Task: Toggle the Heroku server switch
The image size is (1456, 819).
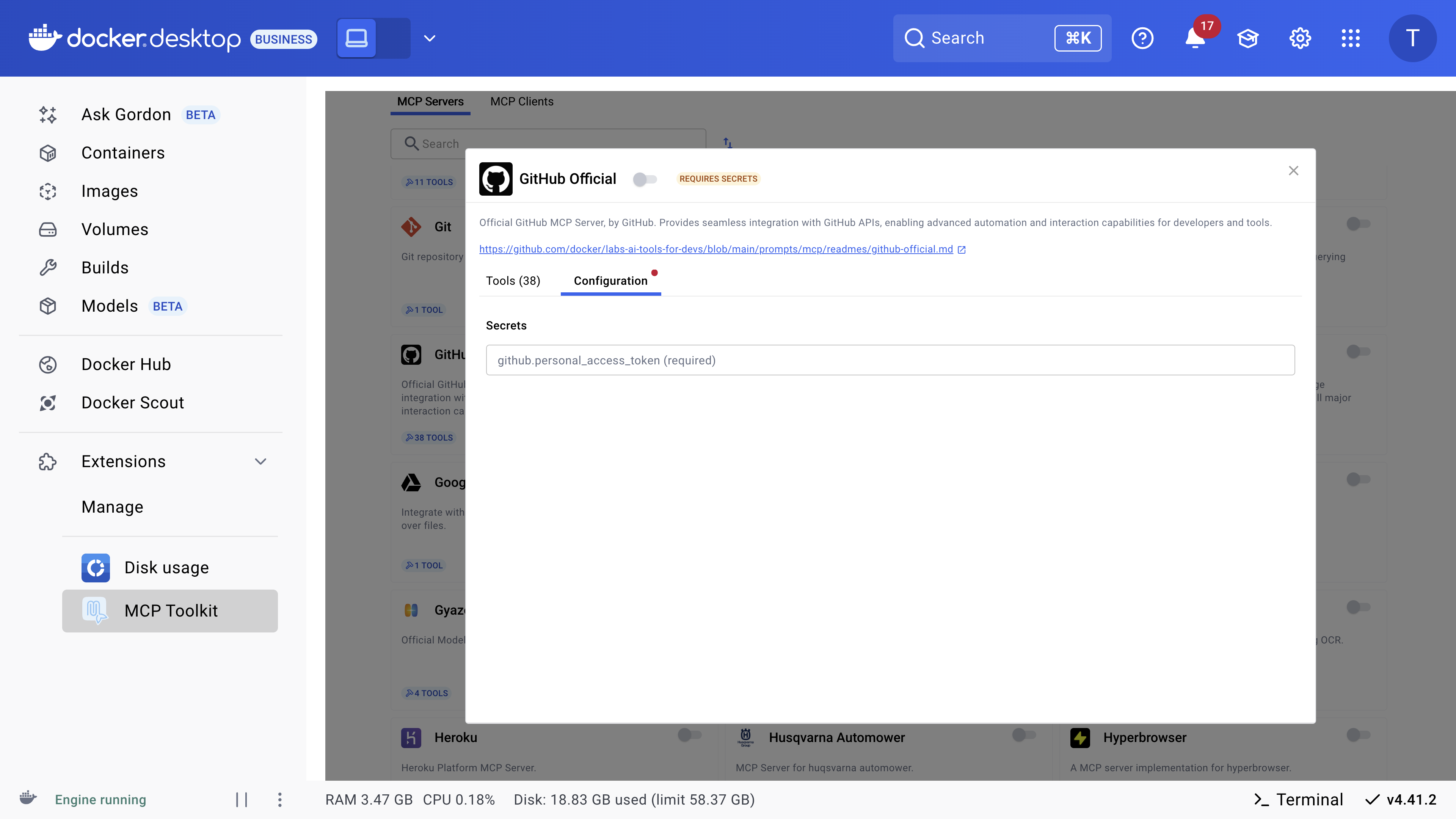Action: (690, 735)
